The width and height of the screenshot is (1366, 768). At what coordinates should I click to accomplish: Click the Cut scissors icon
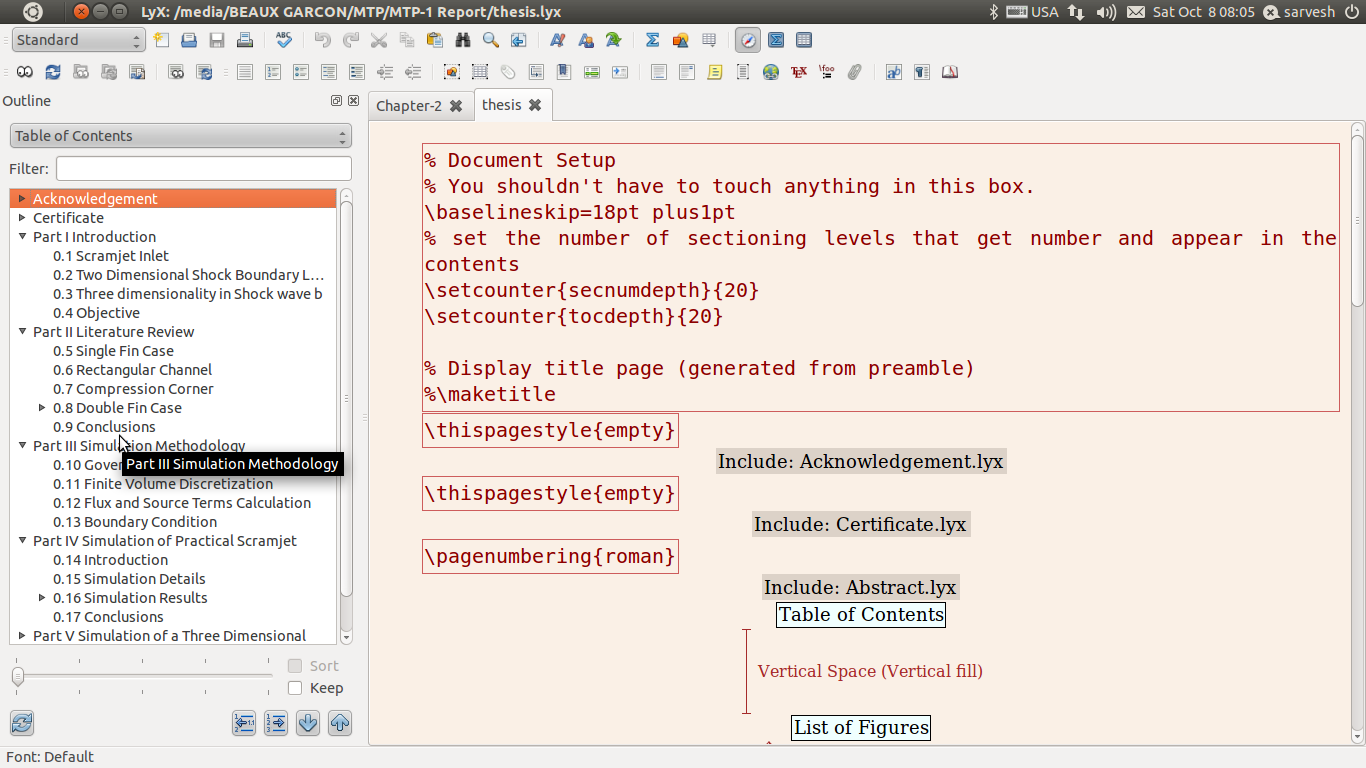(x=378, y=40)
